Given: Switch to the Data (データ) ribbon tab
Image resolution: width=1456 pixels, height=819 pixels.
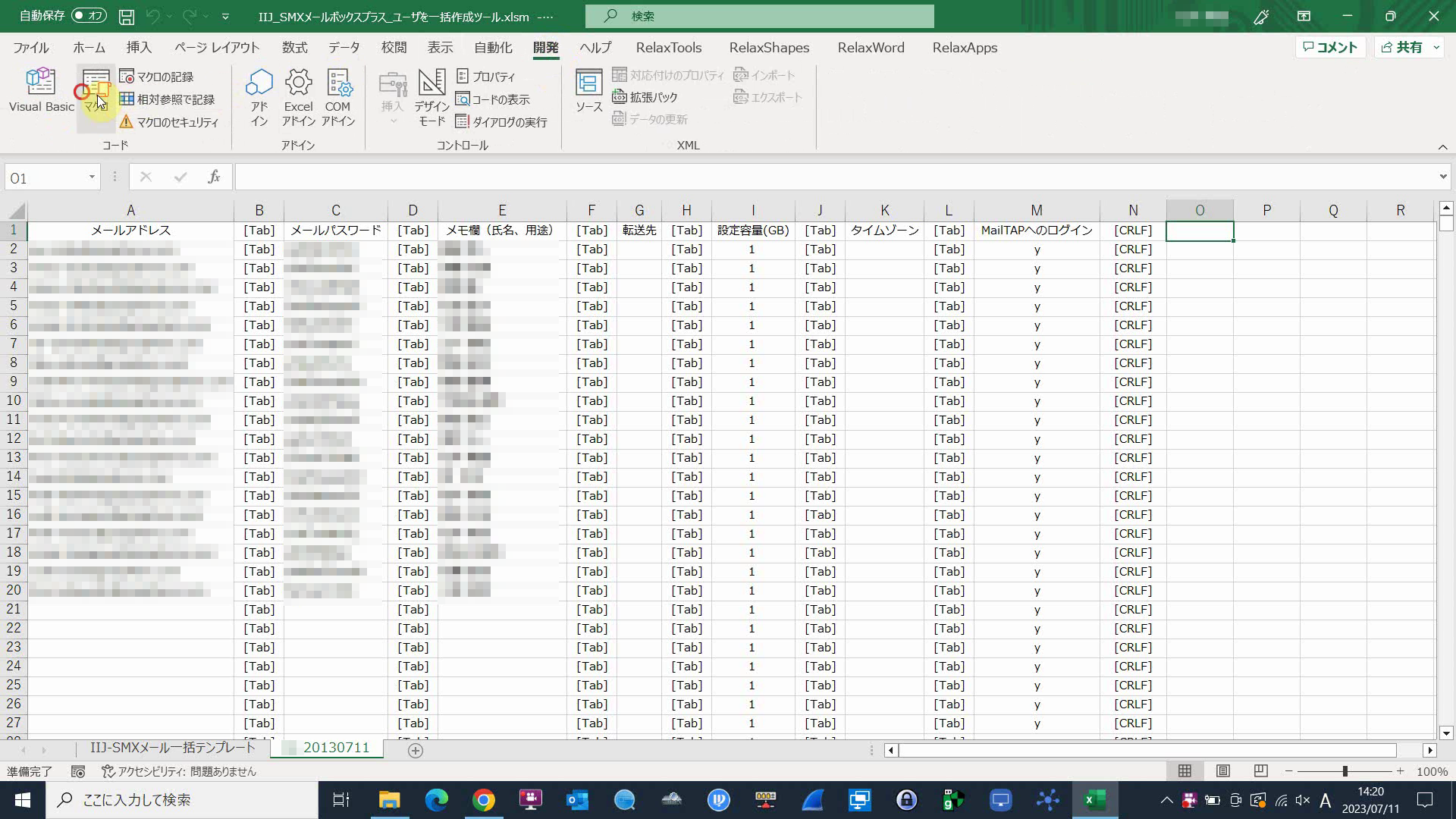Looking at the screenshot, I should click(x=344, y=48).
